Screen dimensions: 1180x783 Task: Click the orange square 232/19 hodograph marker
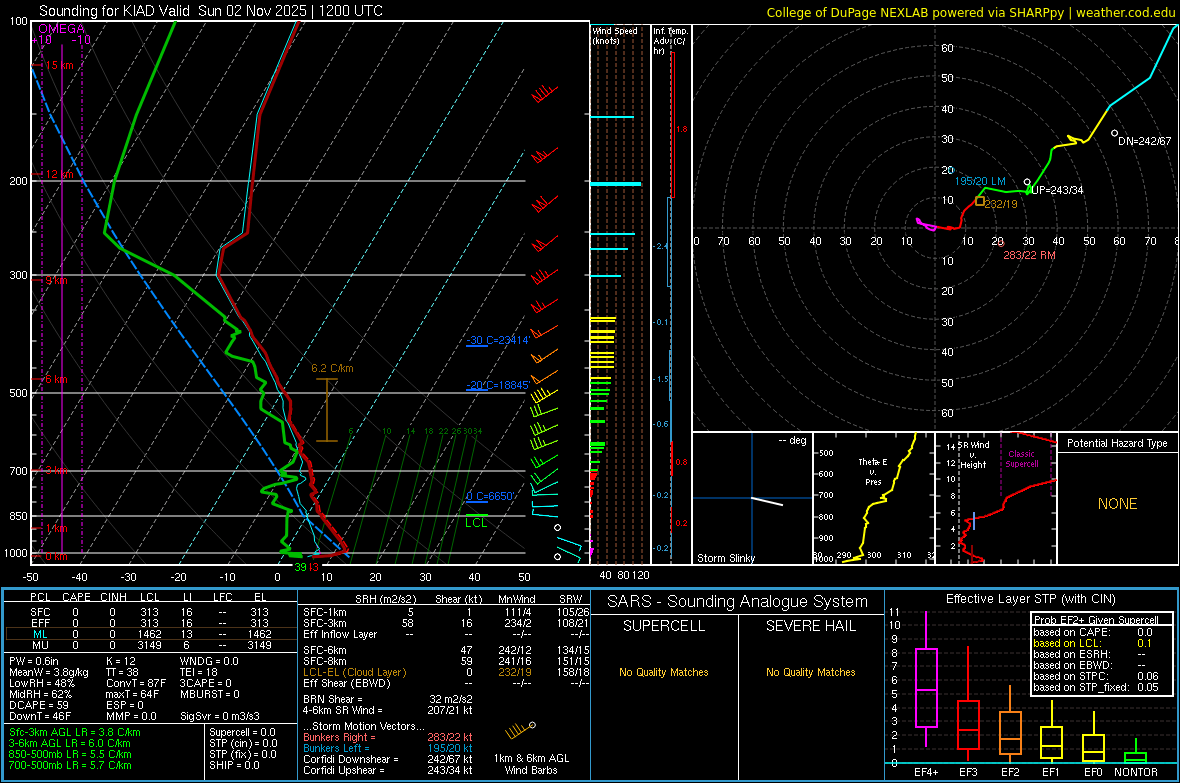click(x=980, y=201)
